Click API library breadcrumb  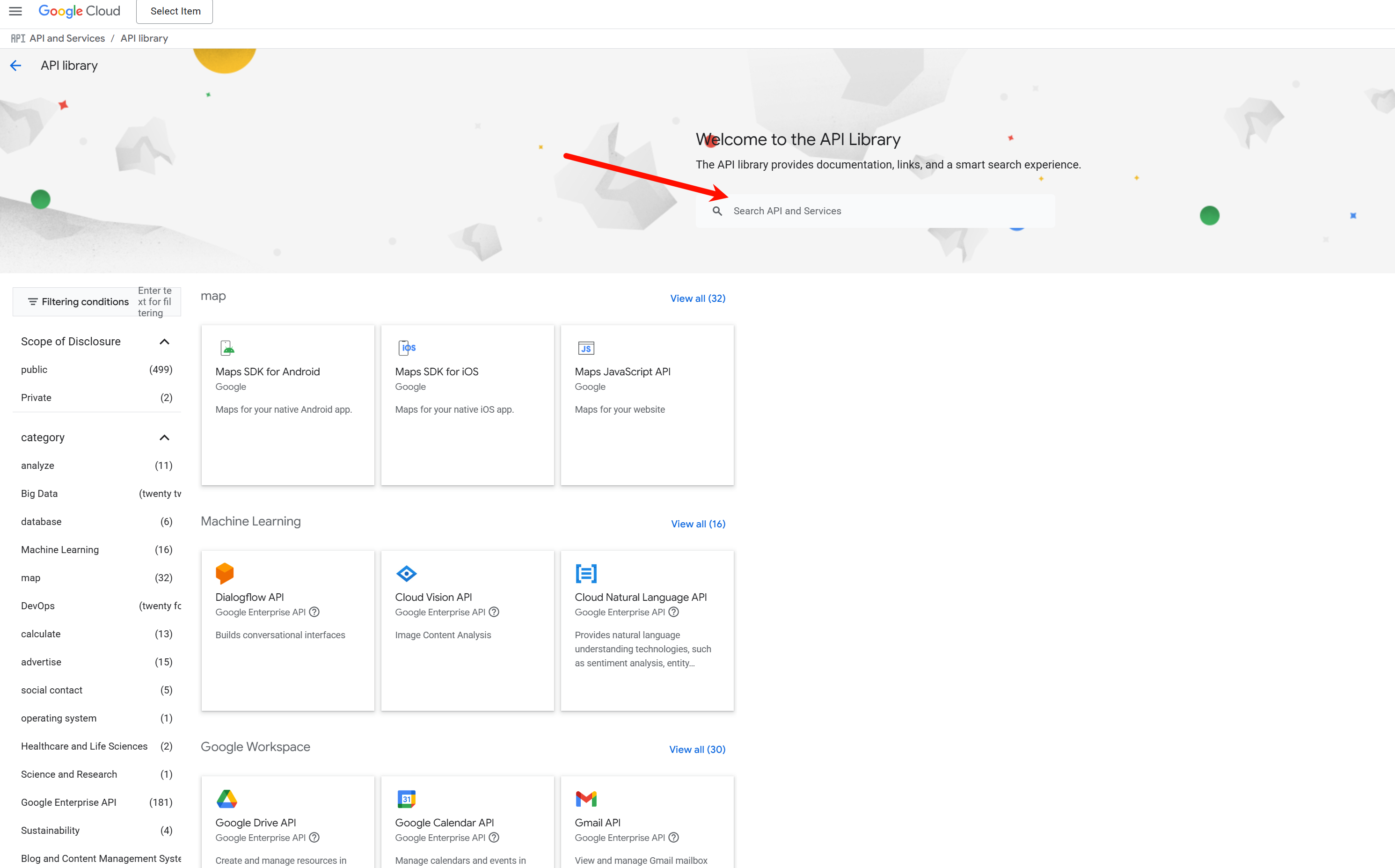click(x=144, y=38)
